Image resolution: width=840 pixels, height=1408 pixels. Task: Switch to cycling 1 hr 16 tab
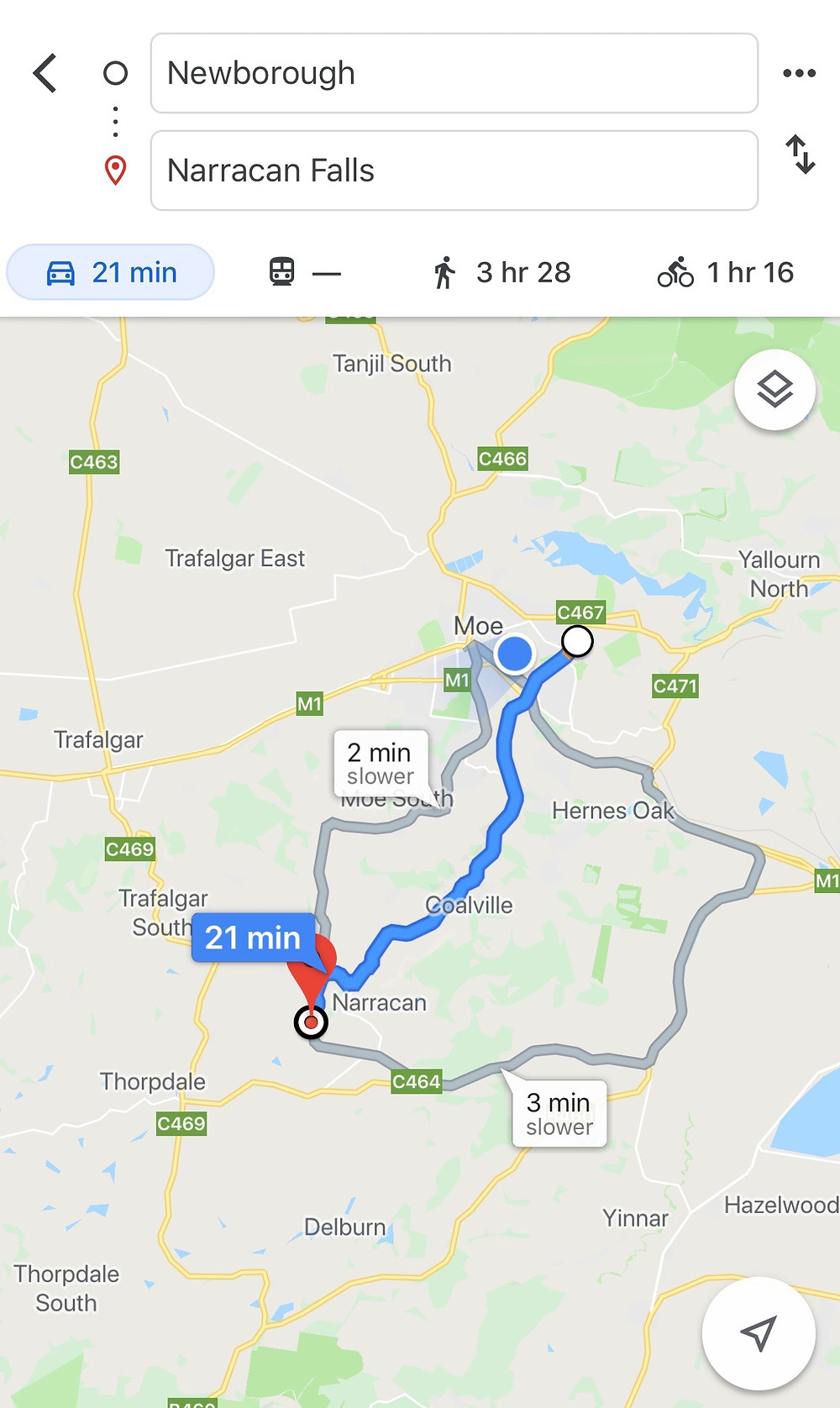click(725, 272)
